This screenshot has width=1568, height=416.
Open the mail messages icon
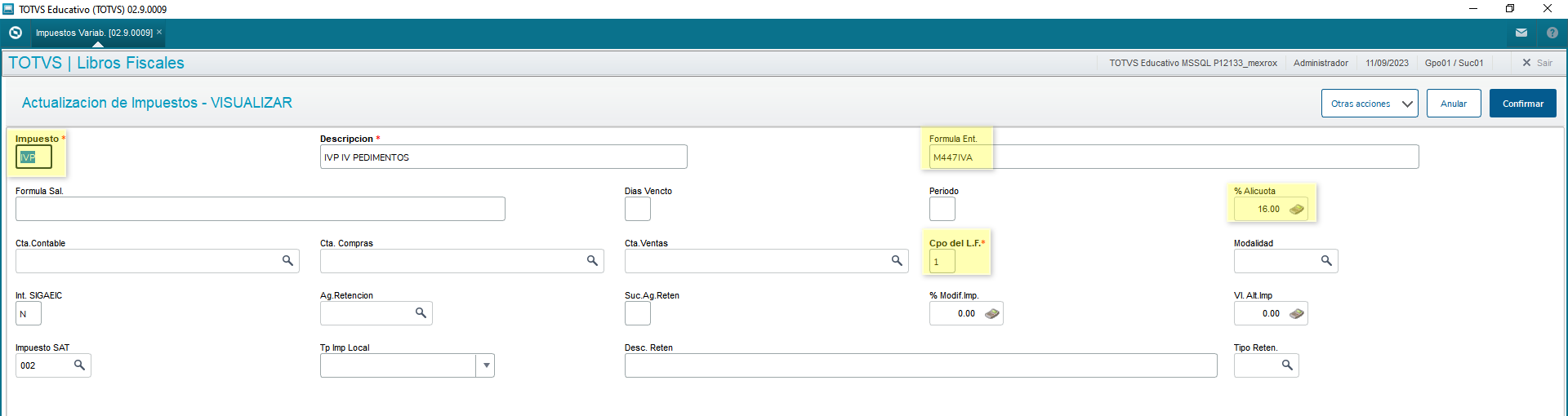[x=1521, y=33]
